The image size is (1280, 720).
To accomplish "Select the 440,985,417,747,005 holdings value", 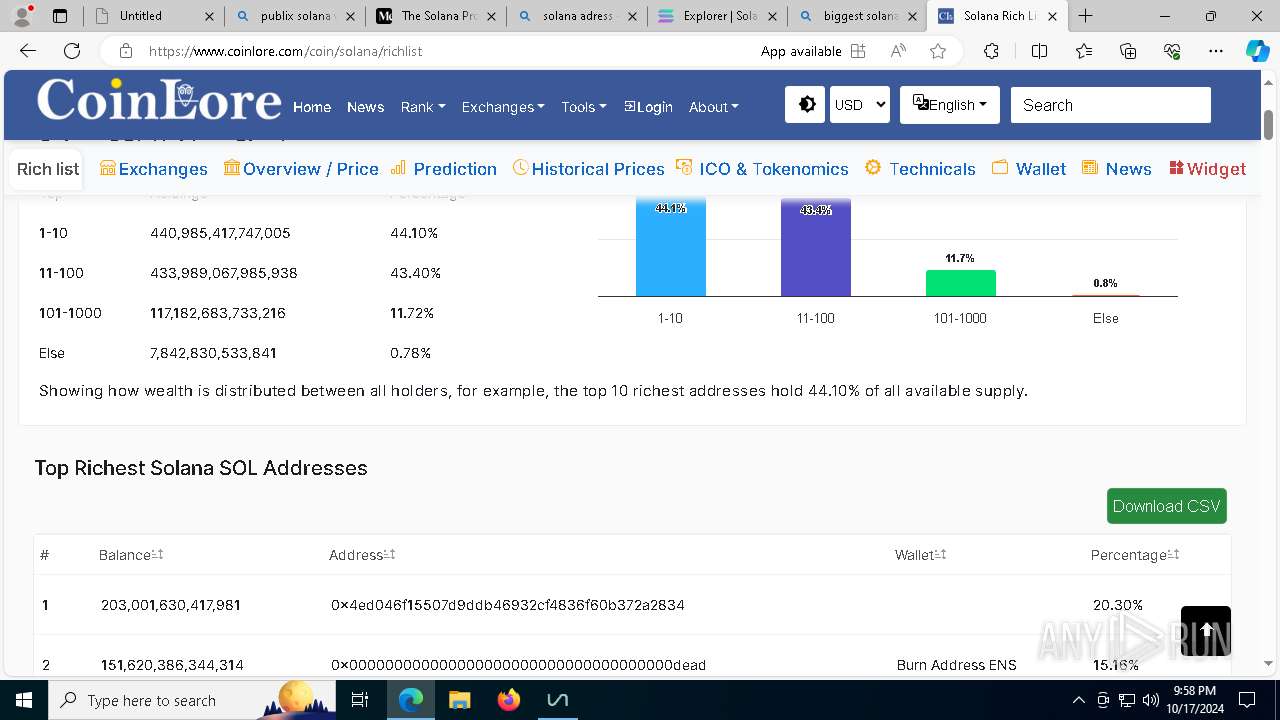I will click(x=220, y=233).
